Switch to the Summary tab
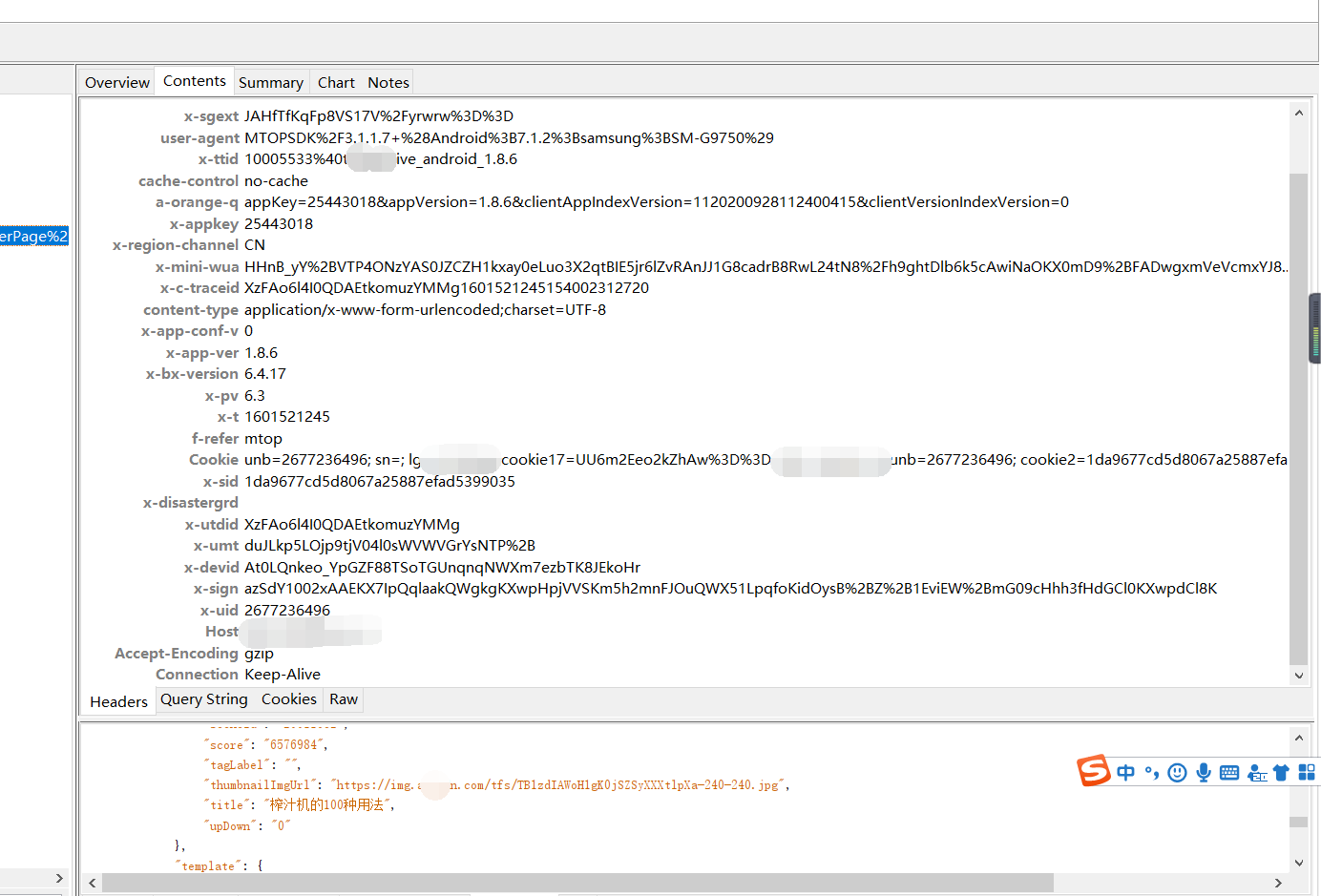Screen dimensions: 1321x896 click(271, 82)
